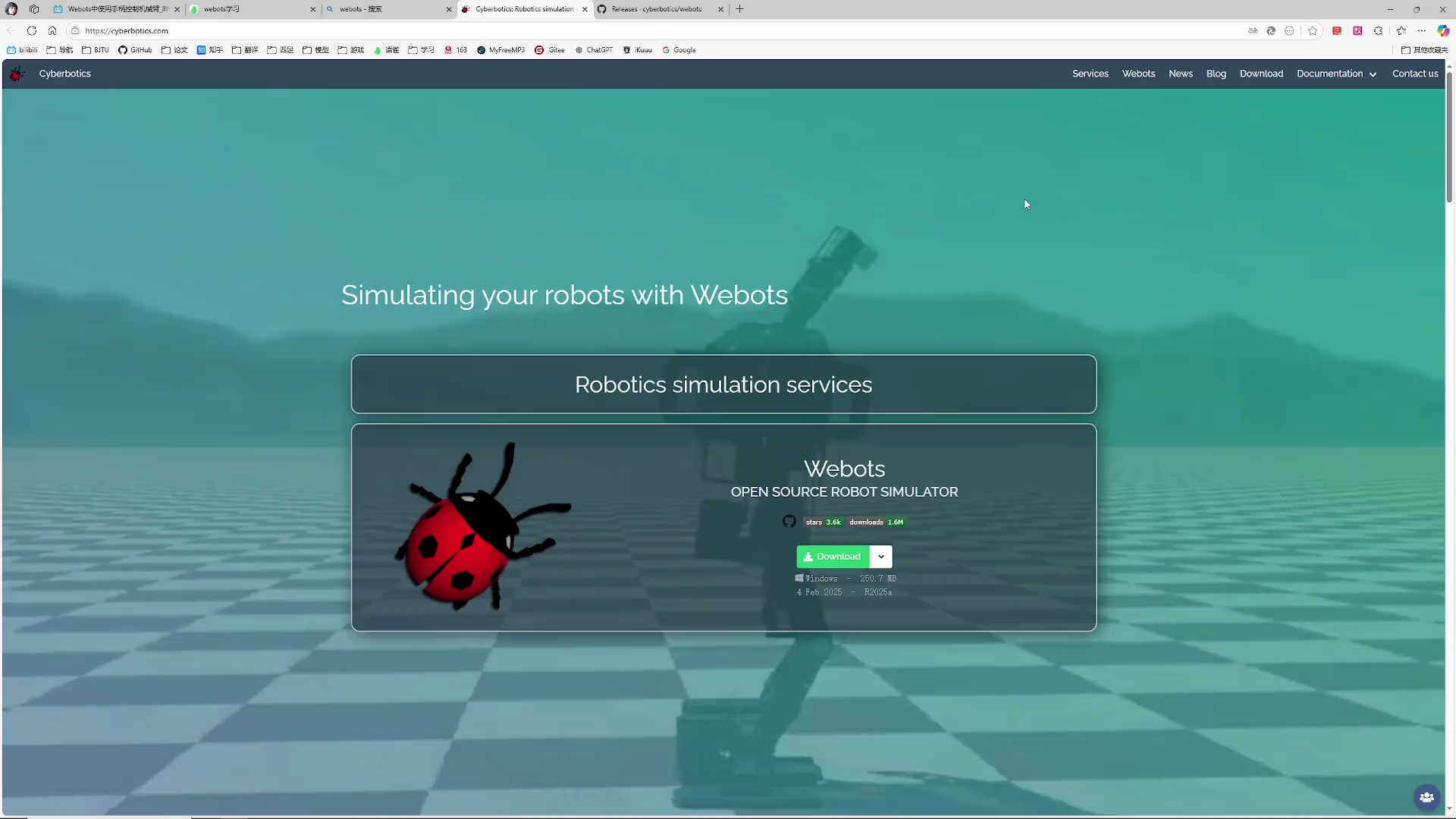This screenshot has height=819, width=1456.
Task: Go to the browser home icon
Action: coord(52,31)
